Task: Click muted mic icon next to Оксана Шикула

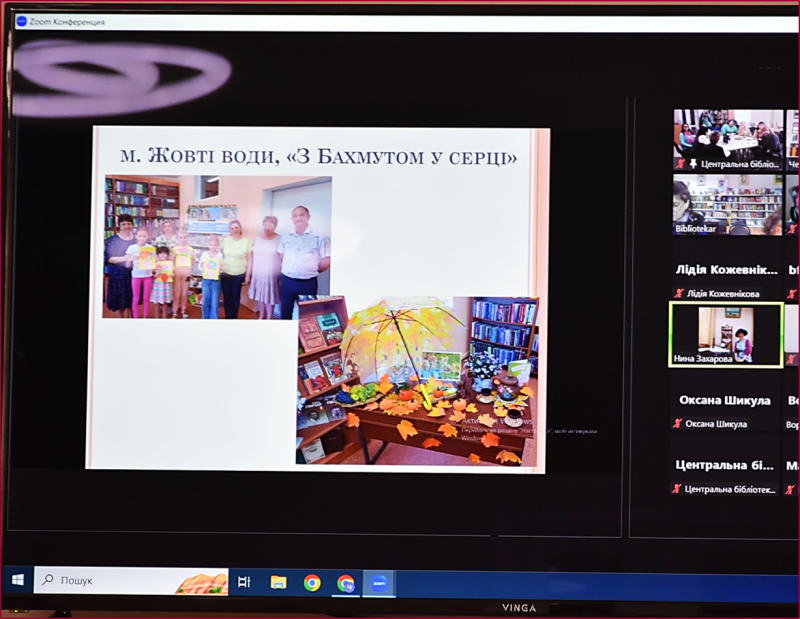Action: pyautogui.click(x=678, y=424)
